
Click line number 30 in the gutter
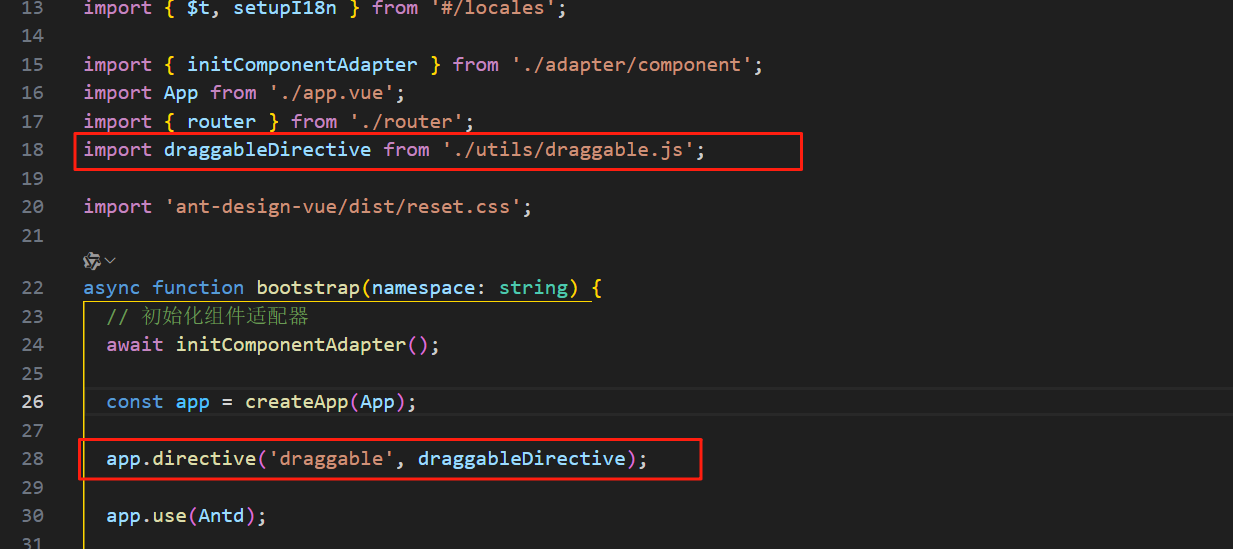(33, 516)
